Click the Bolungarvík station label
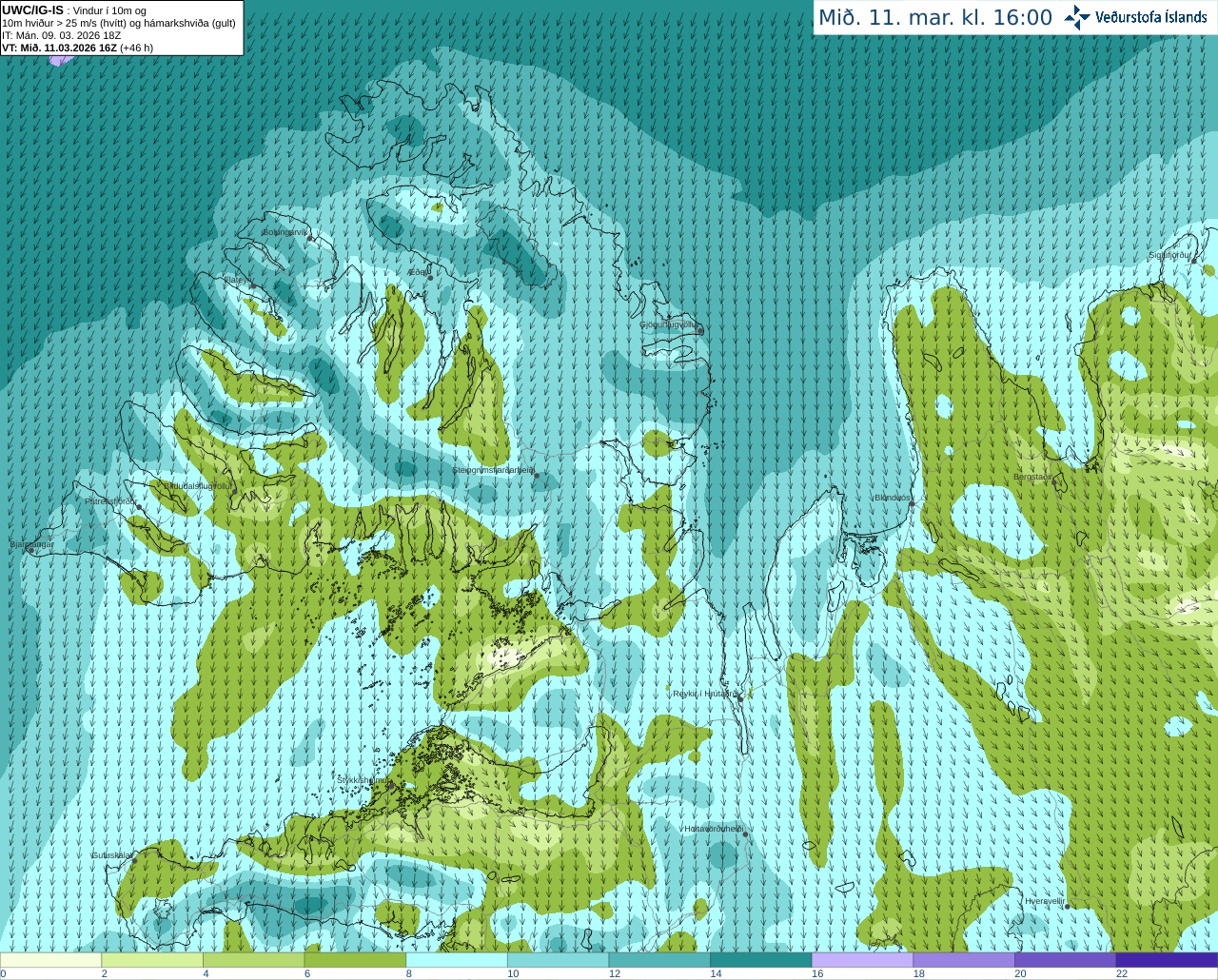Viewport: 1218px width, 980px height. pyautogui.click(x=285, y=231)
